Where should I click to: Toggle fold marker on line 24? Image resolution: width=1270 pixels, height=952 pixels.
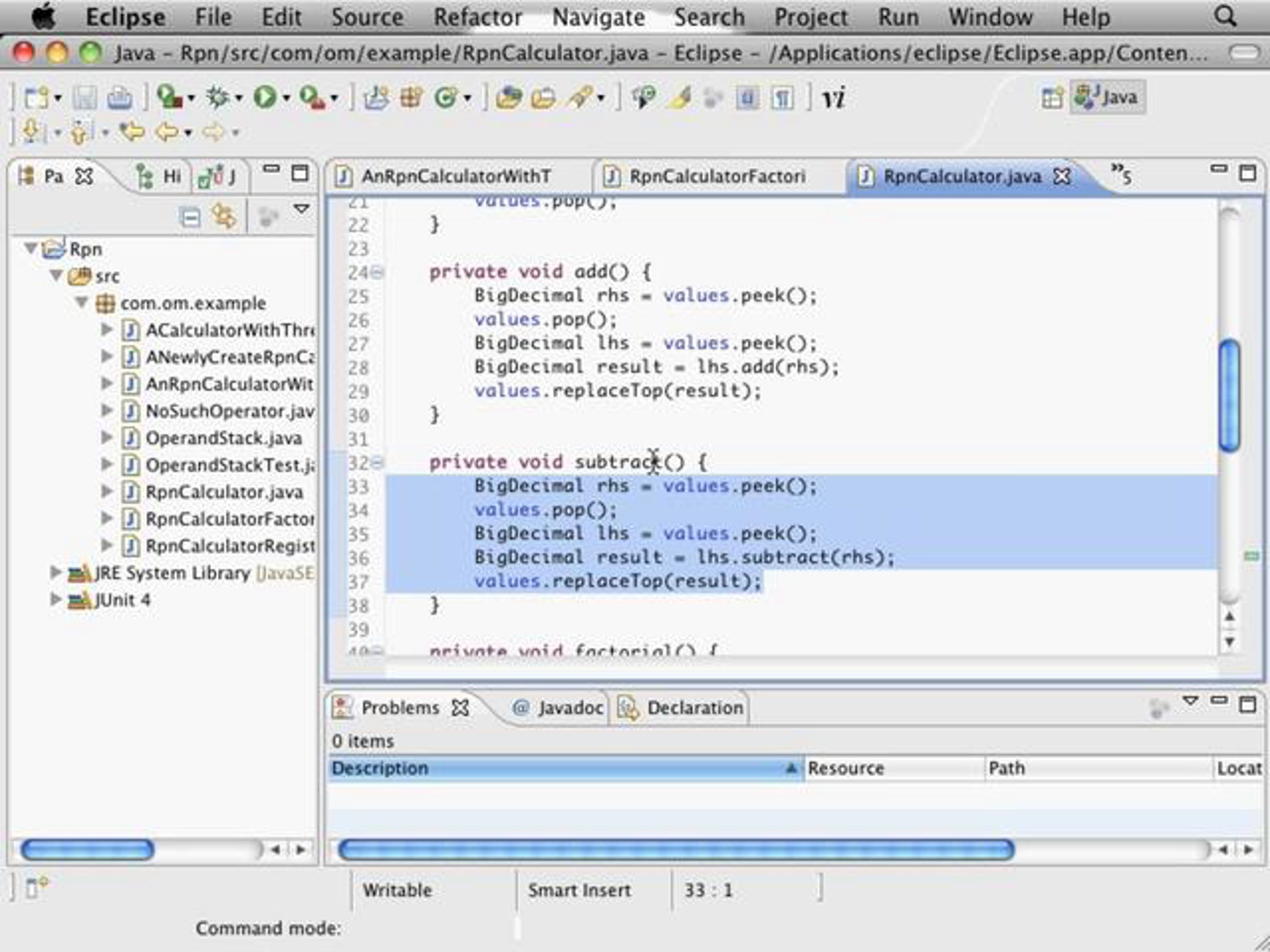(x=377, y=272)
